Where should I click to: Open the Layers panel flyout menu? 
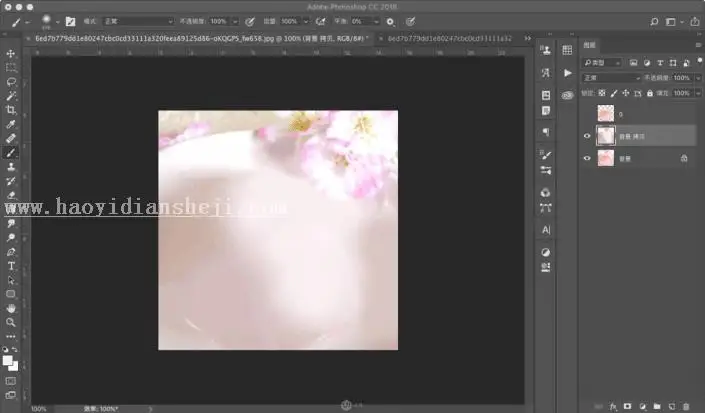click(x=698, y=45)
